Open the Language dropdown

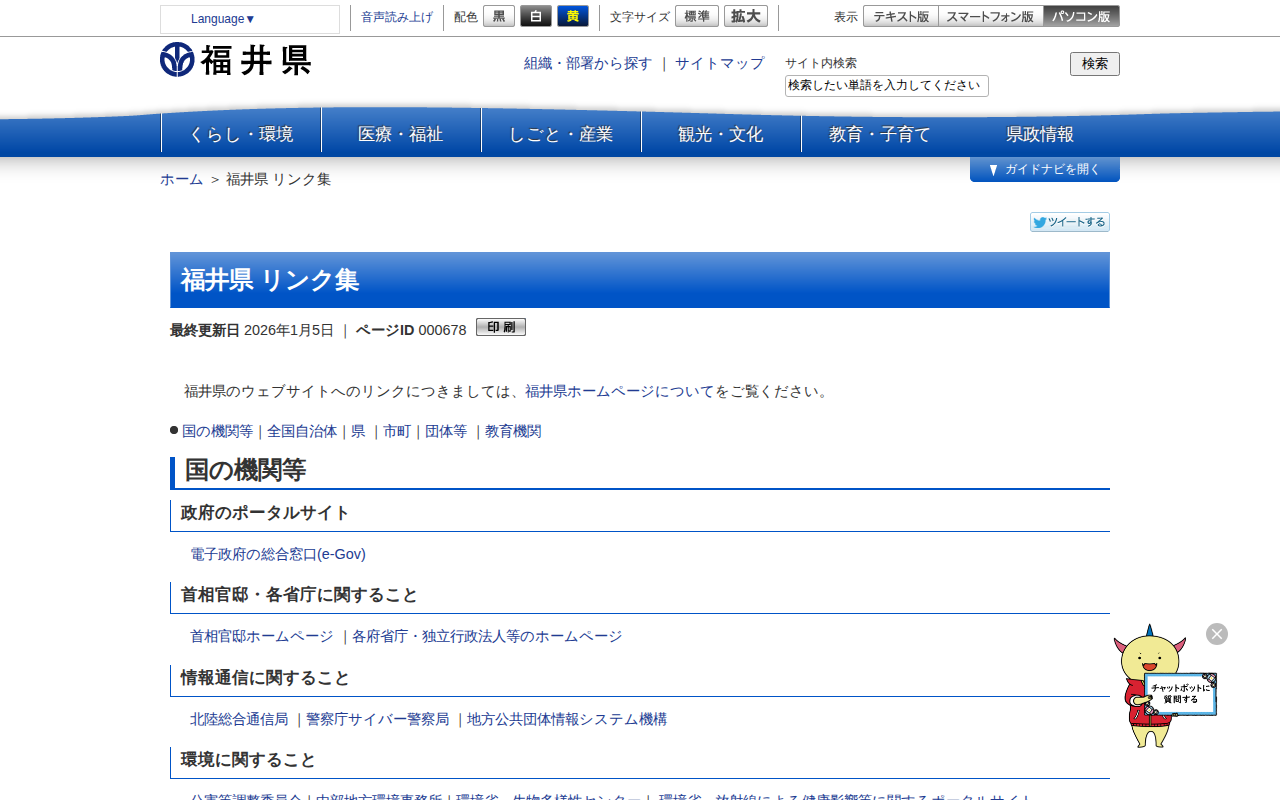(250, 19)
